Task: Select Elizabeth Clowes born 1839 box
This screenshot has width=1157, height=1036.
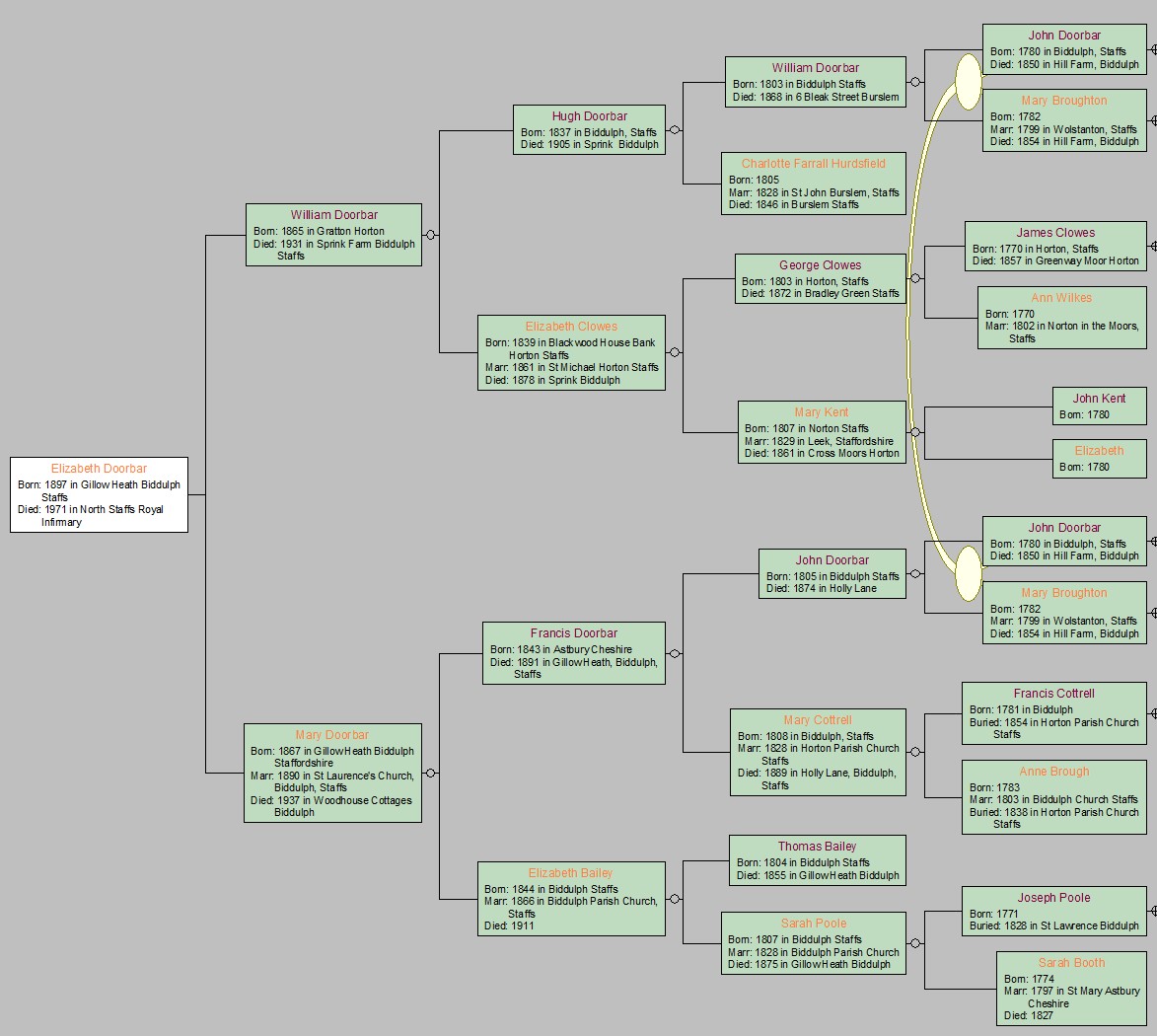Action: [571, 352]
